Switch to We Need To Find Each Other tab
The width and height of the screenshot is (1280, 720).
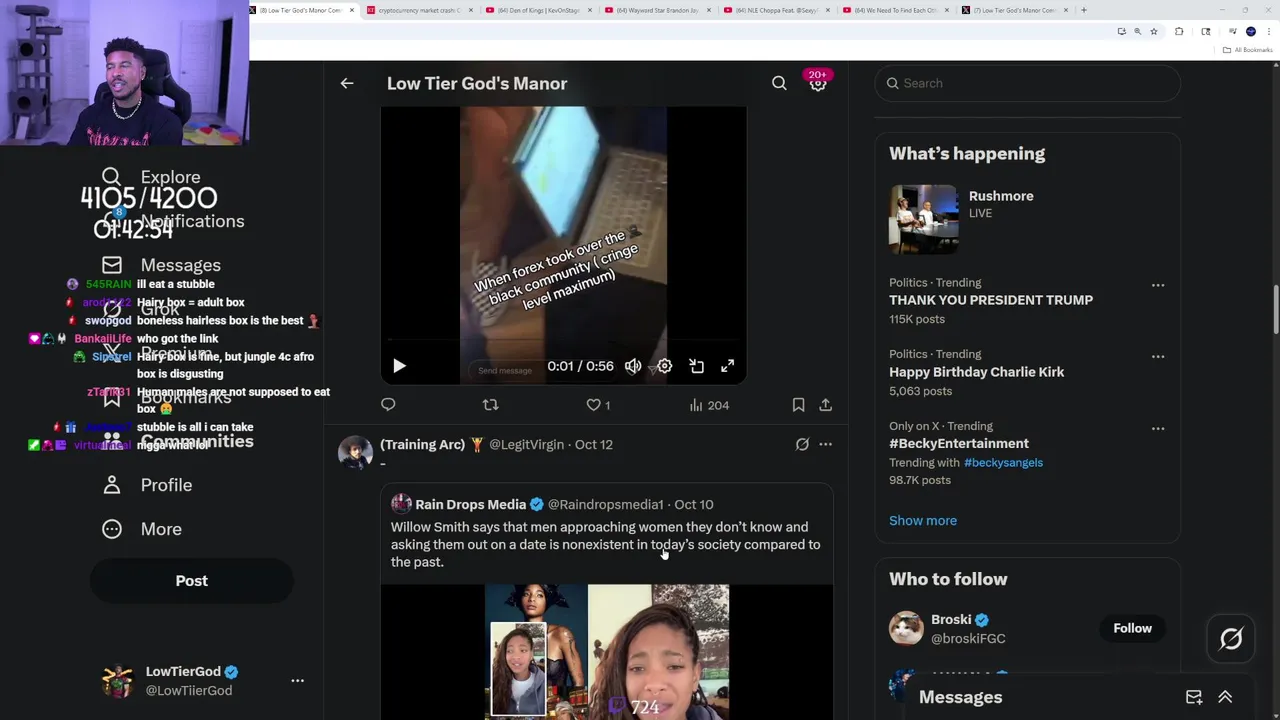coord(896,10)
